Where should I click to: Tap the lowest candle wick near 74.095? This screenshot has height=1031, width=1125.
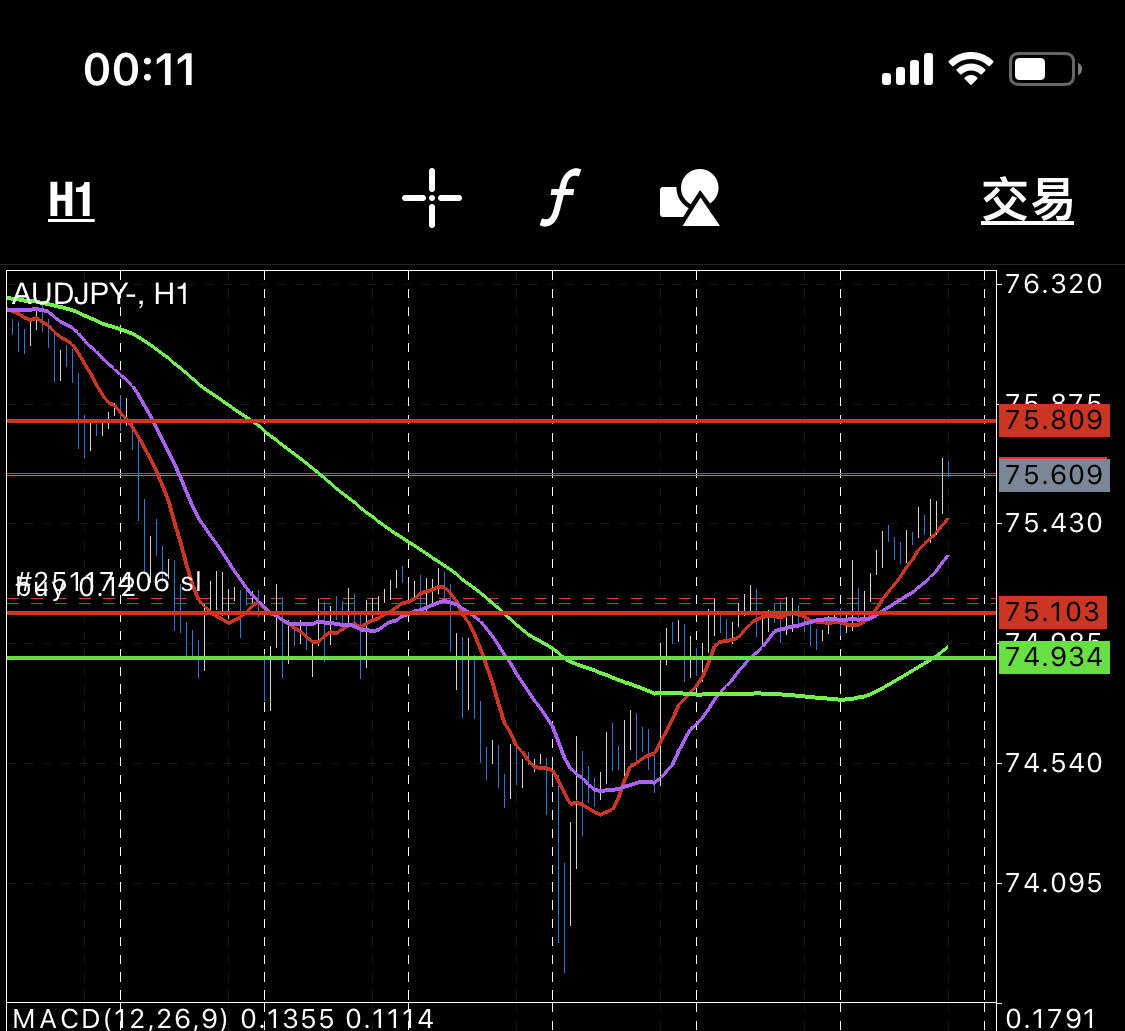coord(565,933)
